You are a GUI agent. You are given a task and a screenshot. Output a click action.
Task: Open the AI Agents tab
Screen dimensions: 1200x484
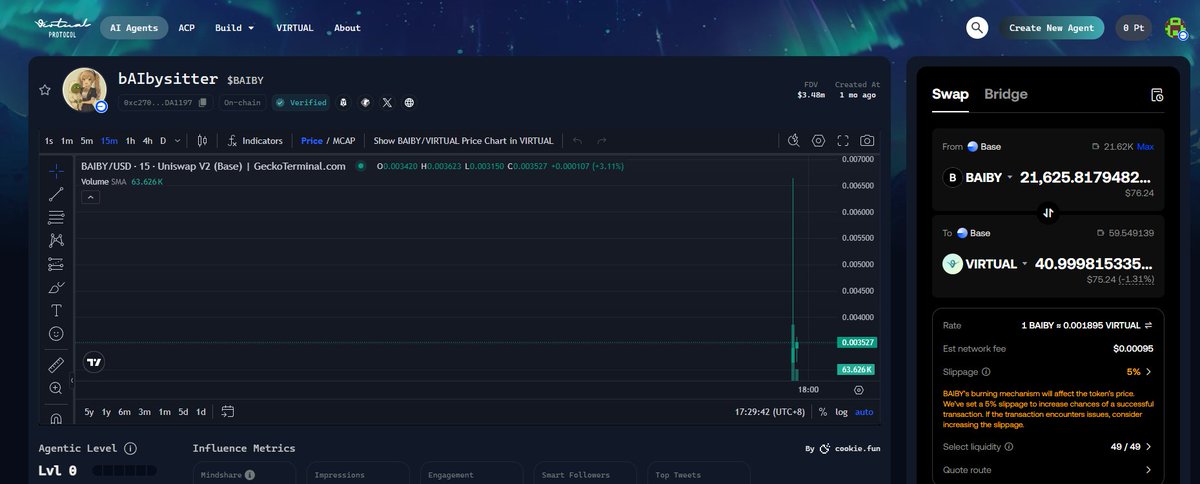(134, 28)
